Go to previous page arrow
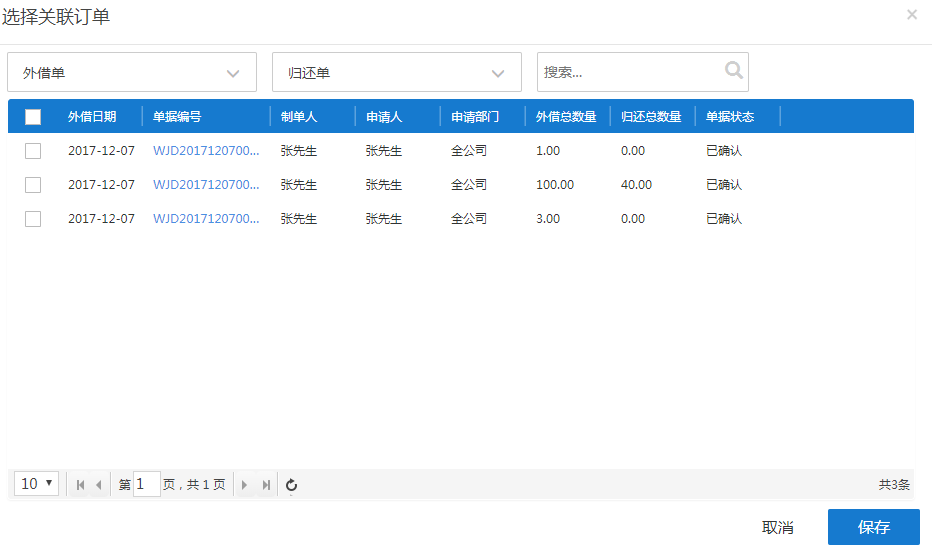Screen dimensions: 932x551 pos(98,485)
